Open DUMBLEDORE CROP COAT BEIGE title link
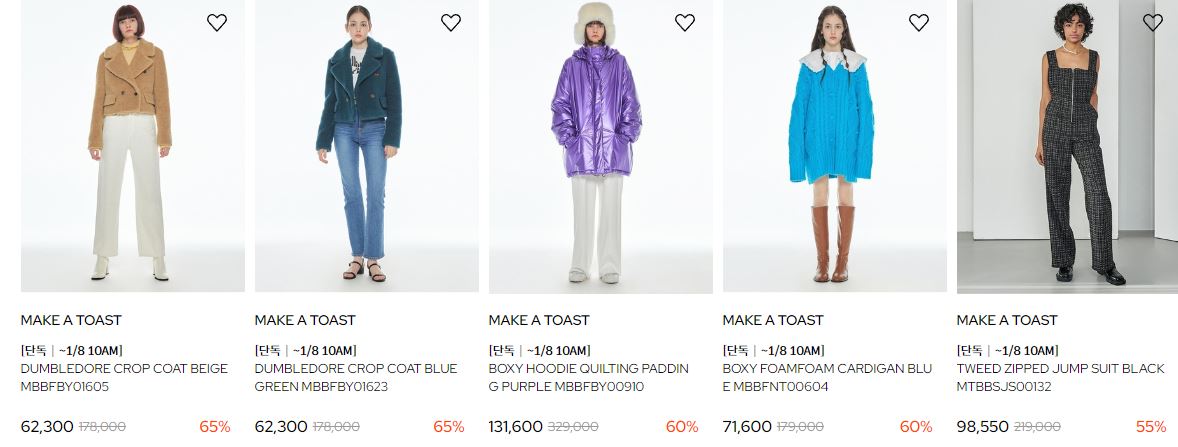Viewport: 1178px width, 447px height. pyautogui.click(x=124, y=378)
